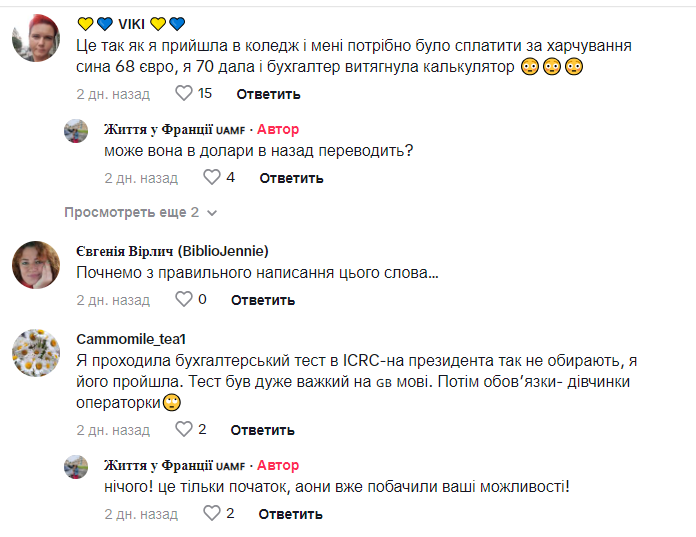Like VIKI's comment with 15 likes
This screenshot has width=696, height=537.
click(x=184, y=94)
